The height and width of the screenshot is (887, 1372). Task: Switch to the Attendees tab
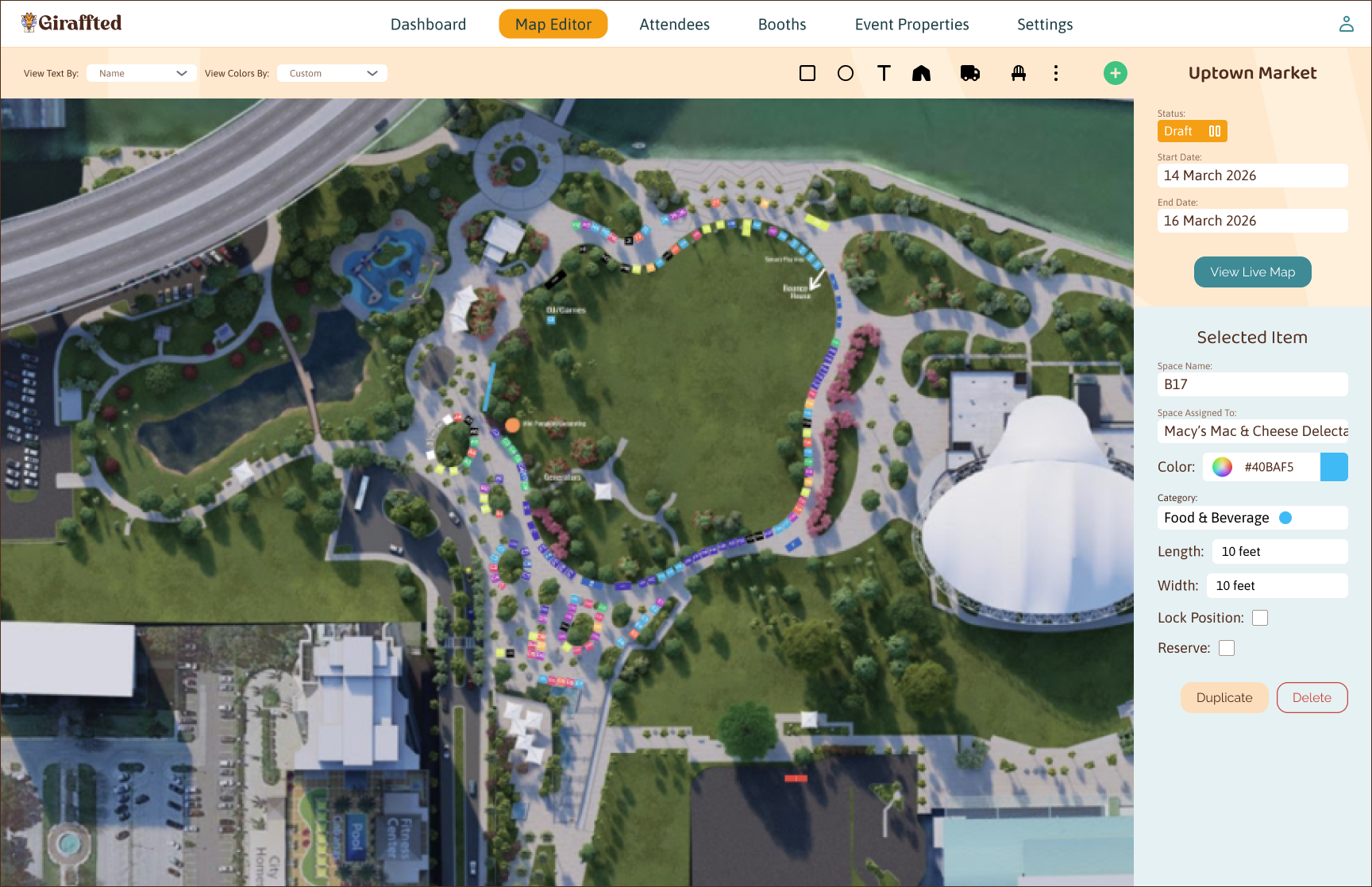[674, 24]
